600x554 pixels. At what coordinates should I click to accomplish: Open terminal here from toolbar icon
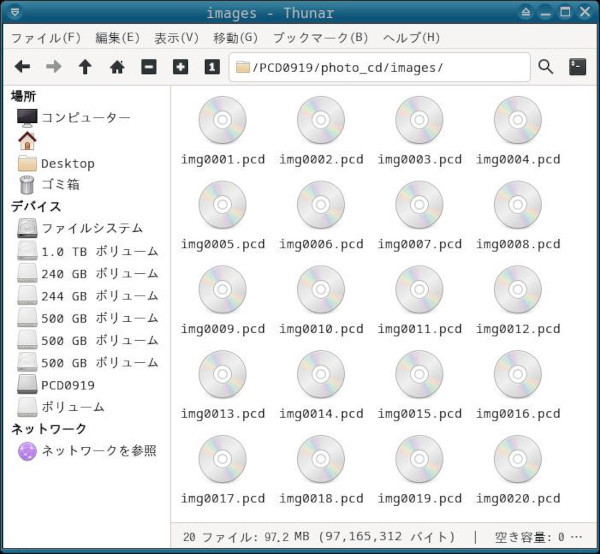[x=577, y=67]
